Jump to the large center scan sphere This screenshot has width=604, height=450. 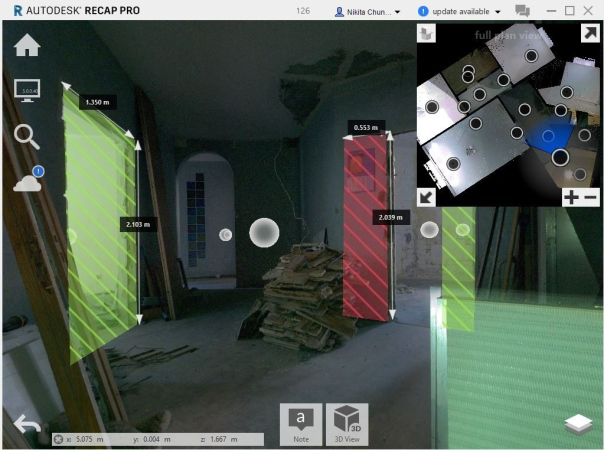(263, 233)
